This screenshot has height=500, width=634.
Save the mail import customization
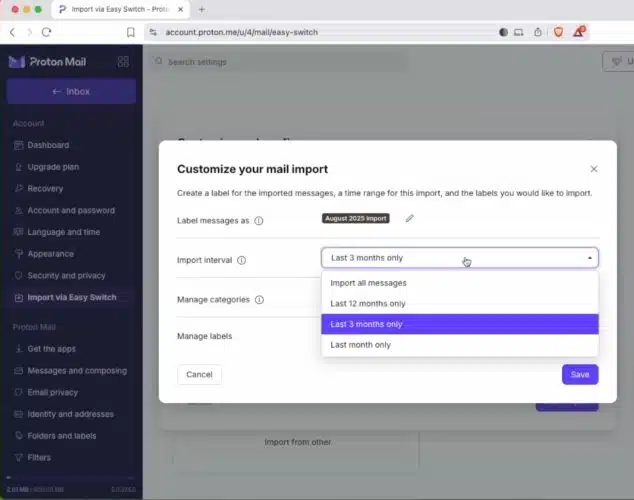coord(579,375)
